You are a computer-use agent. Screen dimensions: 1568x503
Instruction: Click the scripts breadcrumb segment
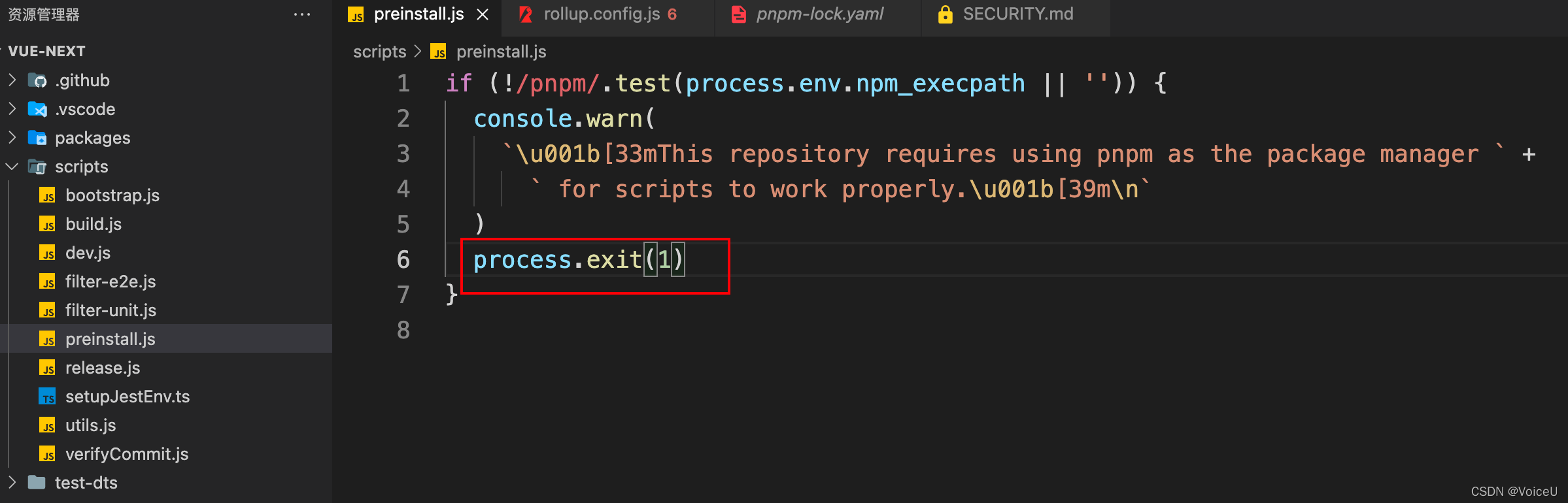click(380, 52)
